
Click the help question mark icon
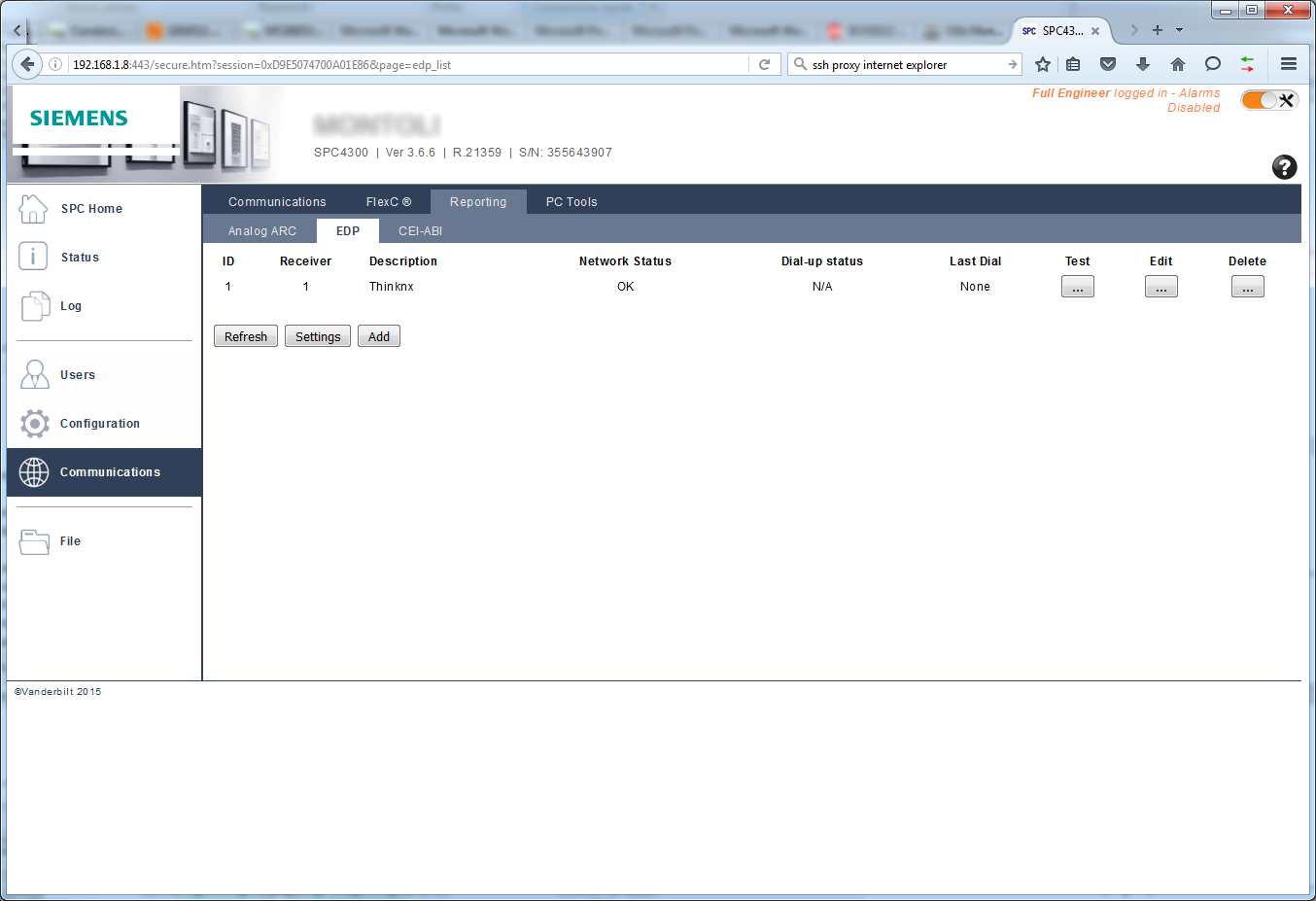(1284, 167)
